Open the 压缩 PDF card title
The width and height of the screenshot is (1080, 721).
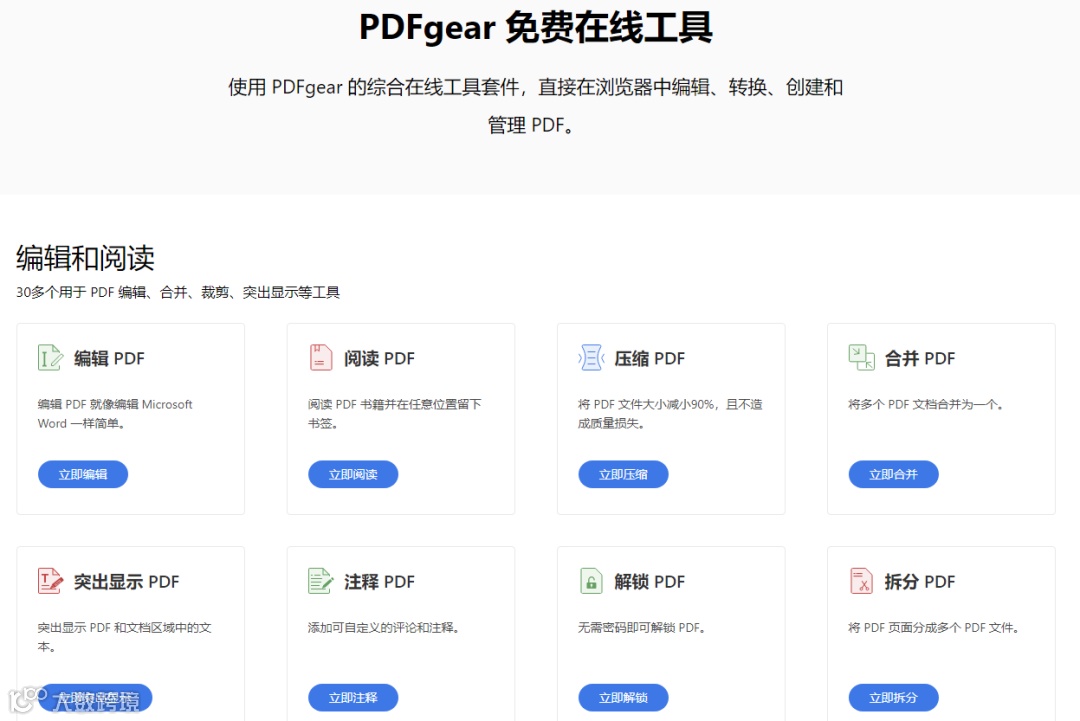point(650,359)
